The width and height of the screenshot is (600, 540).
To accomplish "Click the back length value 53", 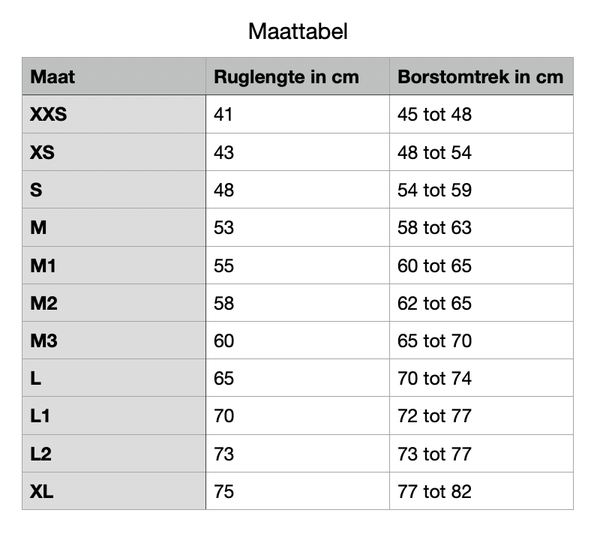I will (224, 228).
